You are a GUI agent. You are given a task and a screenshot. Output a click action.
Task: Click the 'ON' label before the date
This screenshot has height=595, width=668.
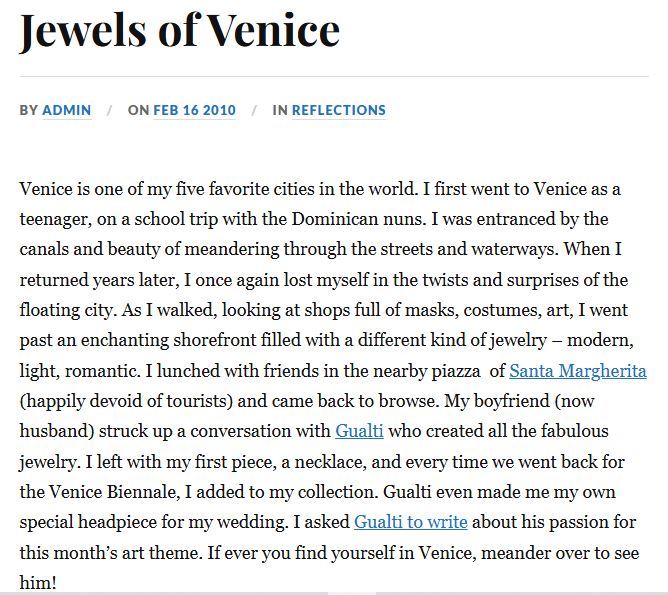tap(138, 111)
